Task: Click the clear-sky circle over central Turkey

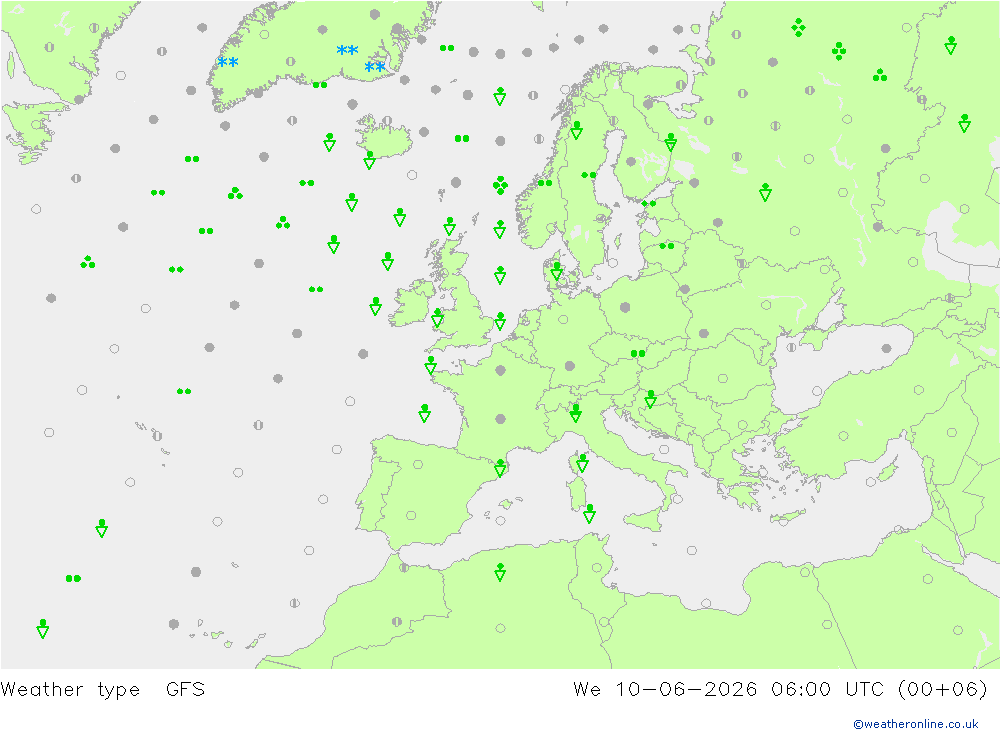Action: click(x=844, y=436)
